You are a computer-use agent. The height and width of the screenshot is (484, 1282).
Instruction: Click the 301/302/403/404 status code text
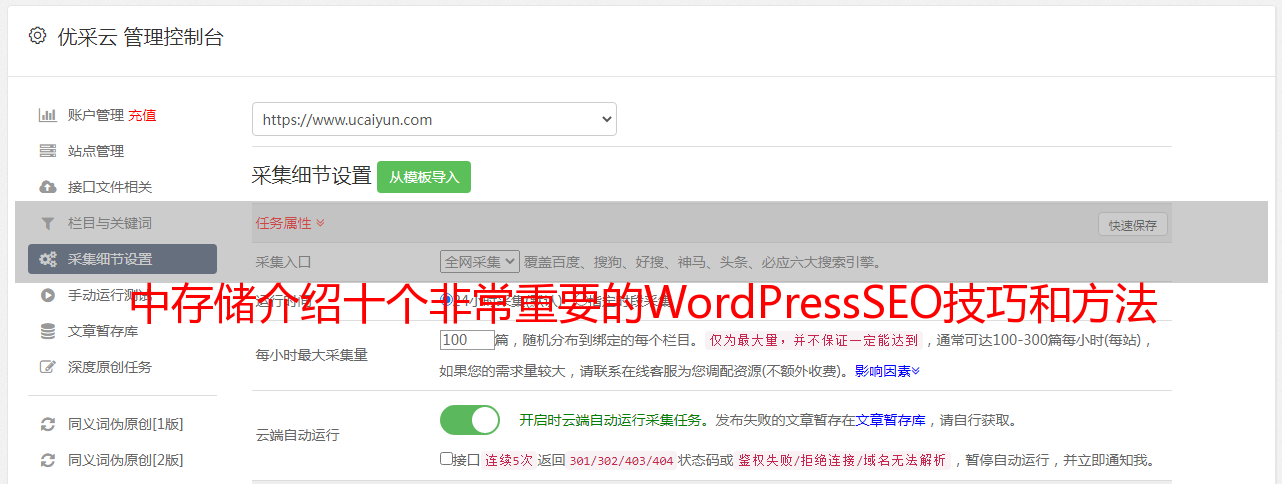[621, 460]
